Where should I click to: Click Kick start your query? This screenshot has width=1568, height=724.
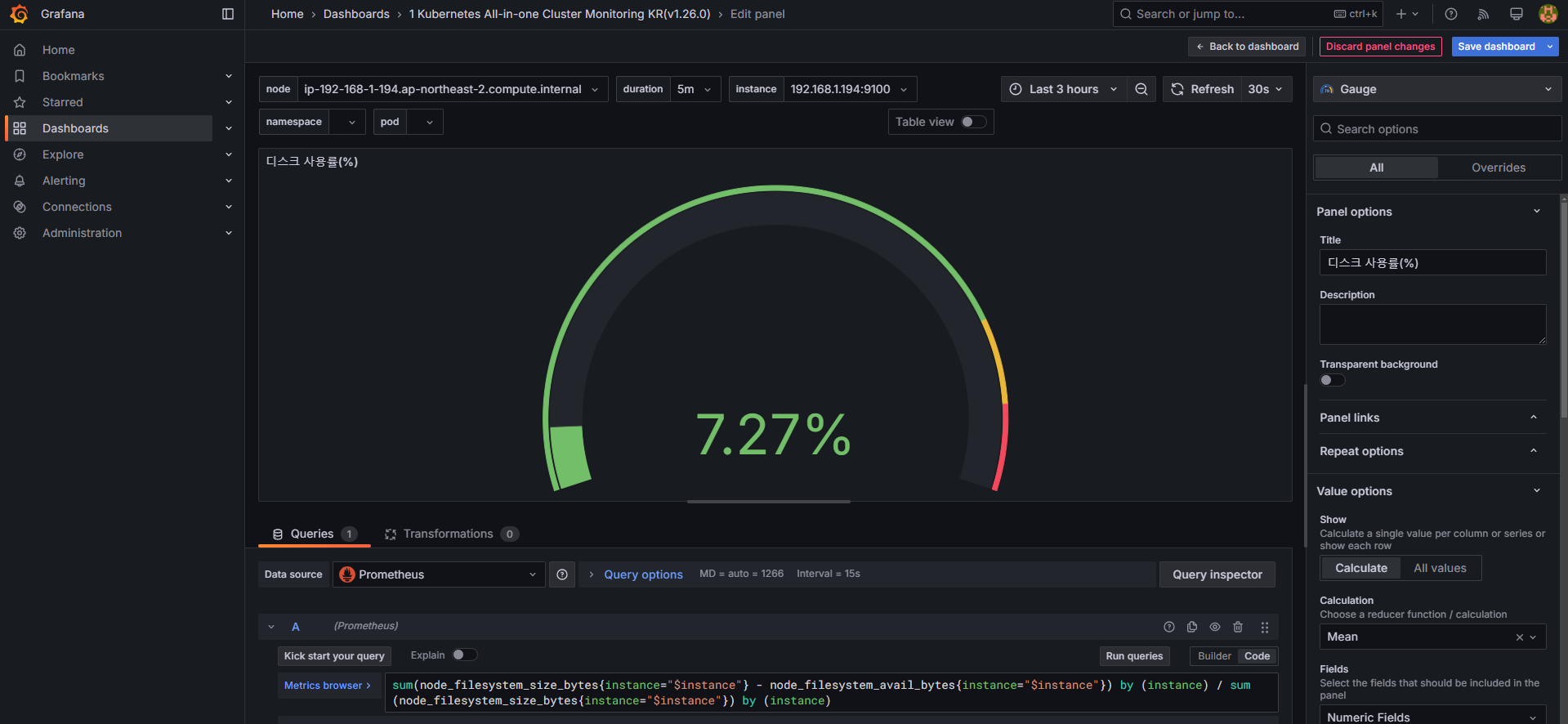[x=334, y=656]
